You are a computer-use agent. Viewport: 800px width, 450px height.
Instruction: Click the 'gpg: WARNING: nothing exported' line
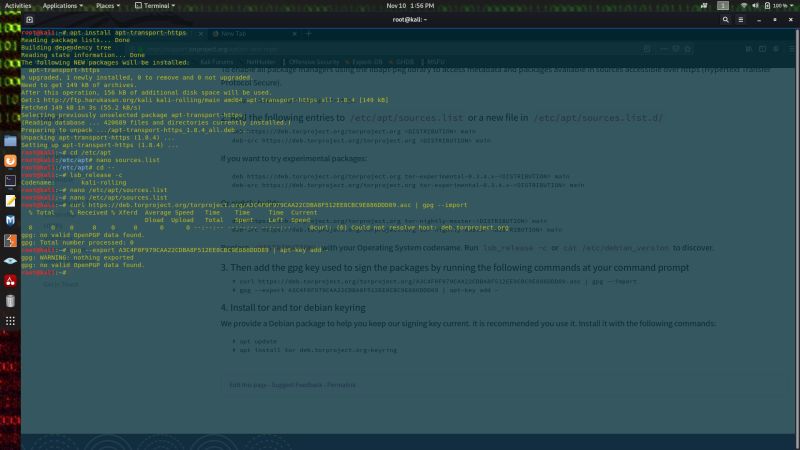(77, 258)
